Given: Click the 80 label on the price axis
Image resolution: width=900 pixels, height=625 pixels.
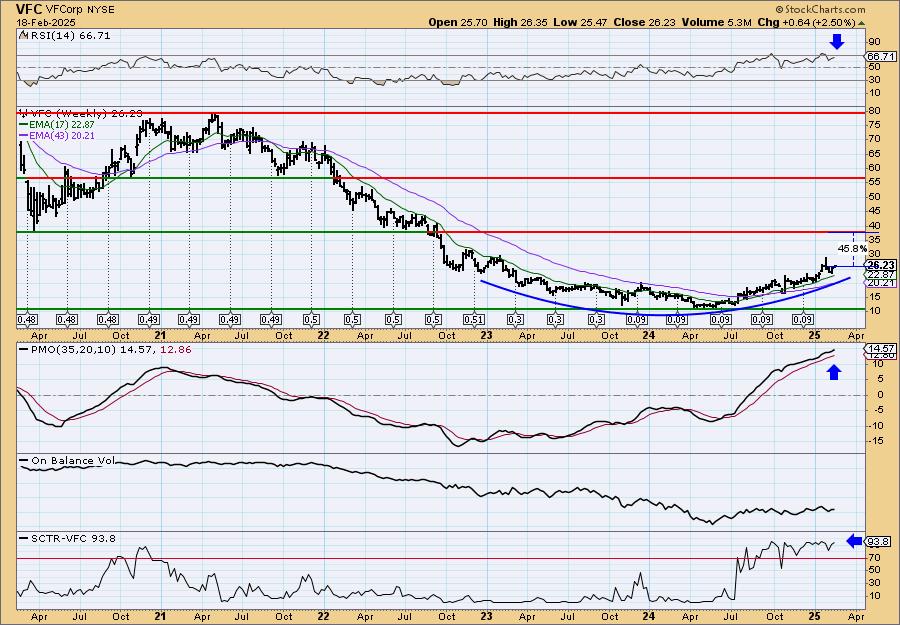Looking at the screenshot, I should (873, 110).
